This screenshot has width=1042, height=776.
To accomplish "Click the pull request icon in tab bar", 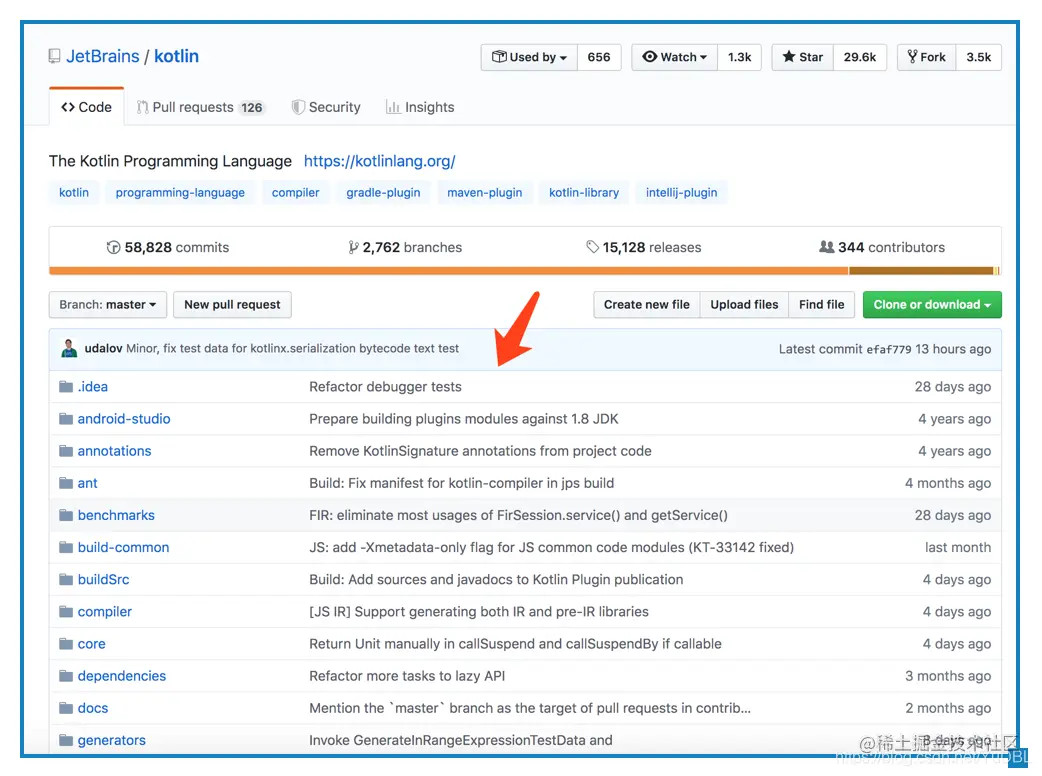I will 142,107.
